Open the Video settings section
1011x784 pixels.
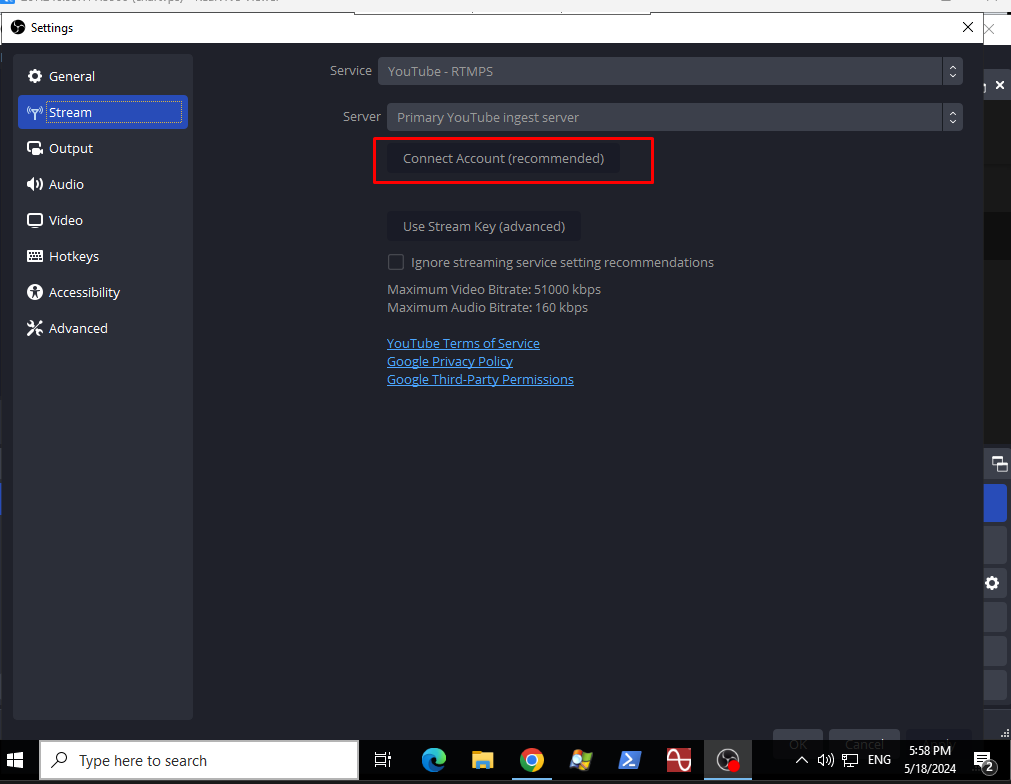point(65,220)
